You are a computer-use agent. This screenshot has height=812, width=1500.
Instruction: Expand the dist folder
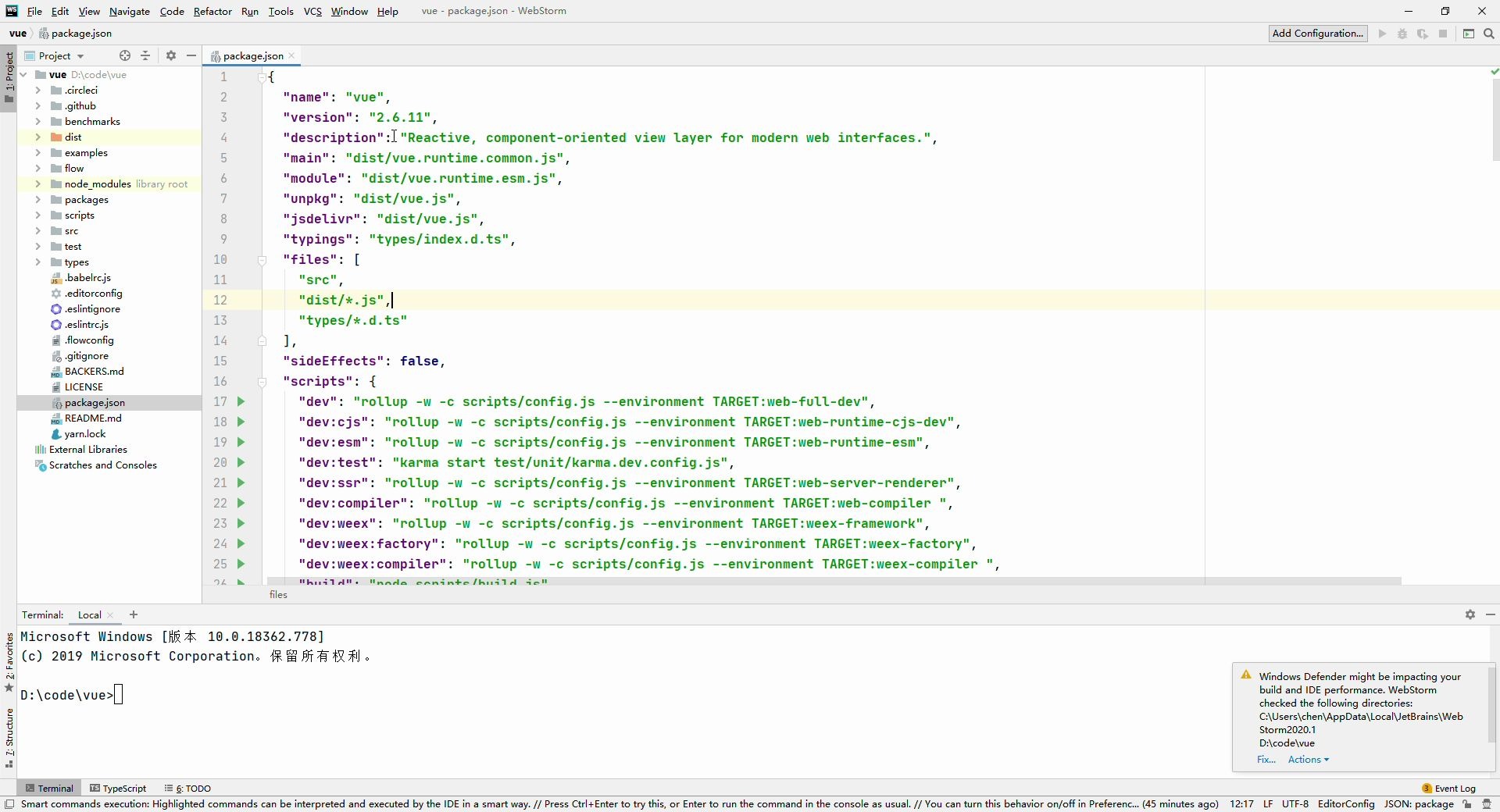(37, 137)
